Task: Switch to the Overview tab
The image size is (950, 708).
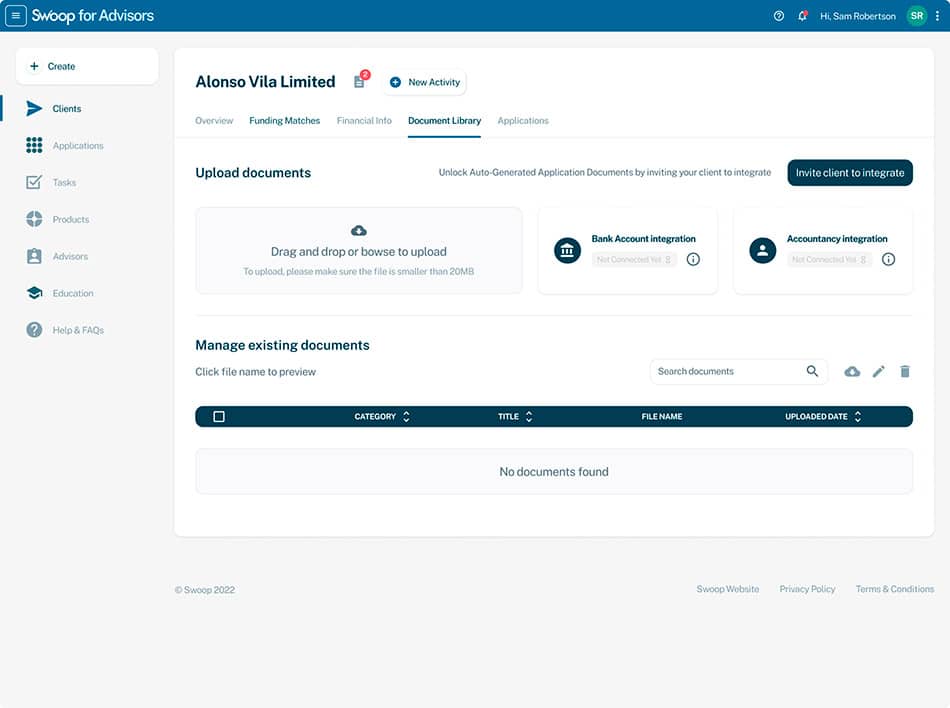Action: pyautogui.click(x=214, y=121)
